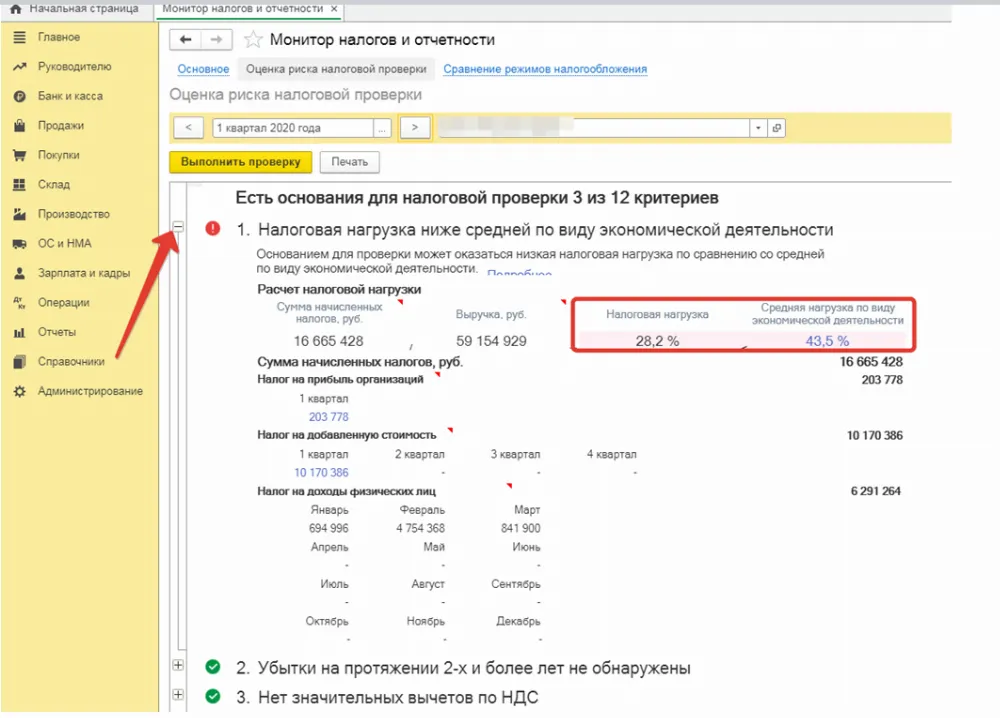Viewport: 1000px width, 718px height.
Task: Open the 43,5 % average load link
Action: point(827,341)
